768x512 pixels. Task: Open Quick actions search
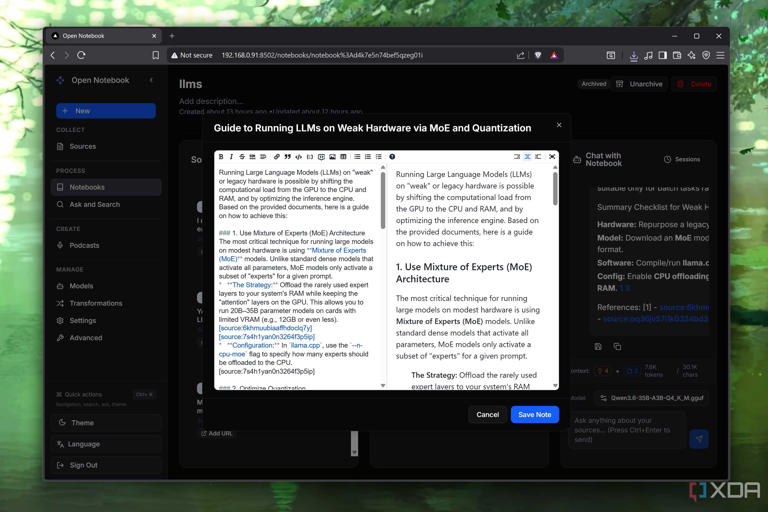106,394
